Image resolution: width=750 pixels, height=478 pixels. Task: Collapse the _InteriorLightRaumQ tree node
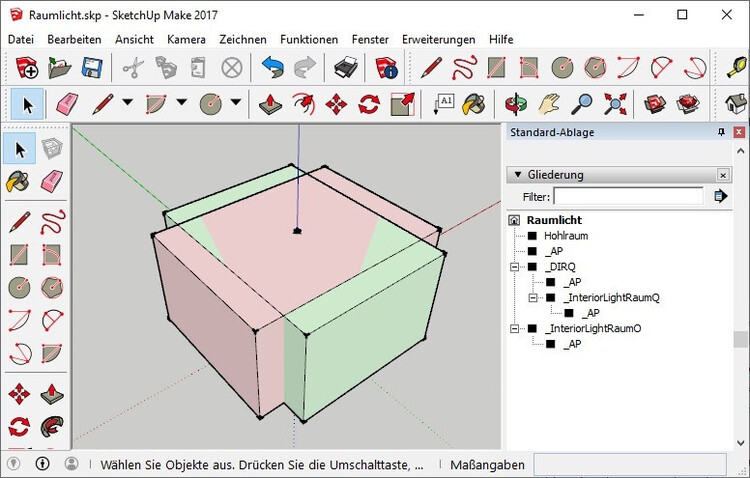533,298
